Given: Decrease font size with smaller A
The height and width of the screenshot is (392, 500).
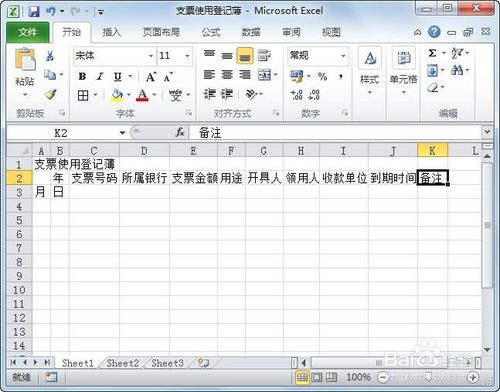Looking at the screenshot, I should 168,77.
